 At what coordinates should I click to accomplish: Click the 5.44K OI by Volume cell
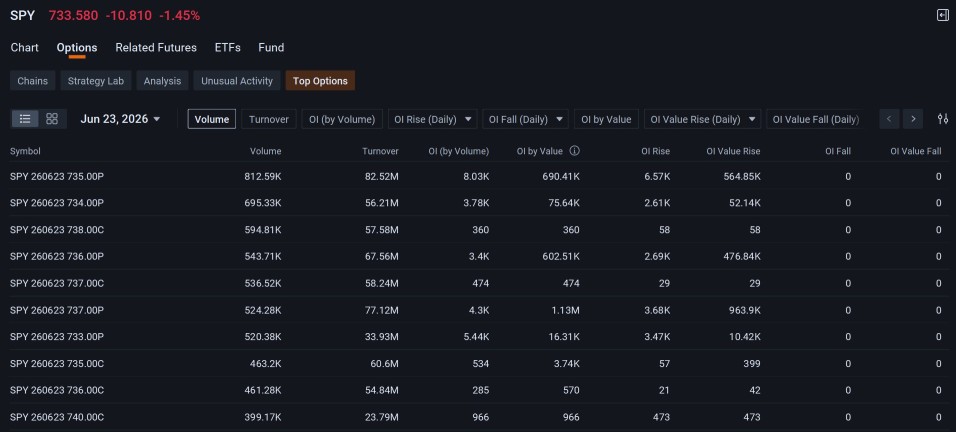(x=476, y=337)
